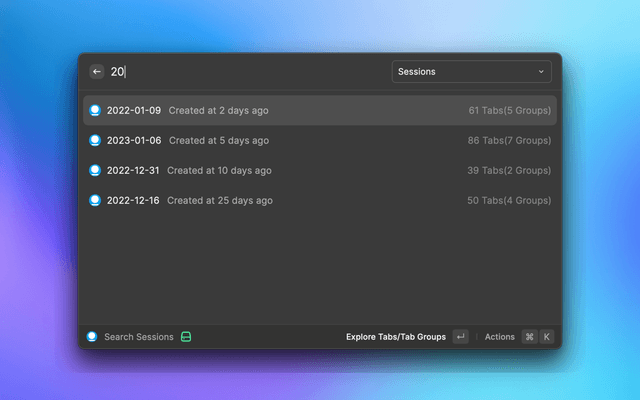Click the search input field
The height and width of the screenshot is (400, 640).
tap(250, 72)
